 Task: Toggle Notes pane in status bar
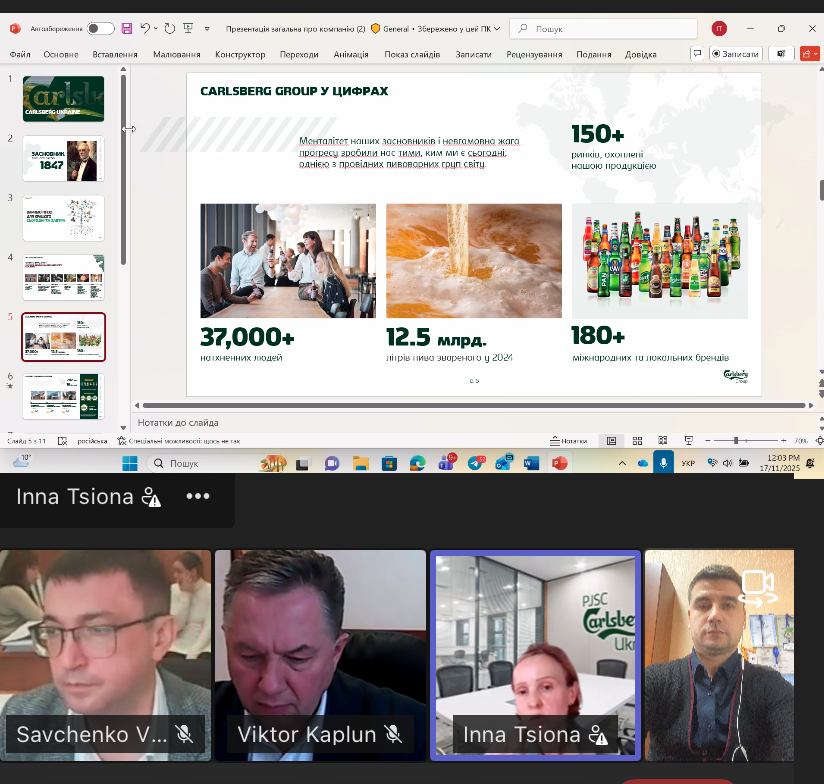point(569,441)
